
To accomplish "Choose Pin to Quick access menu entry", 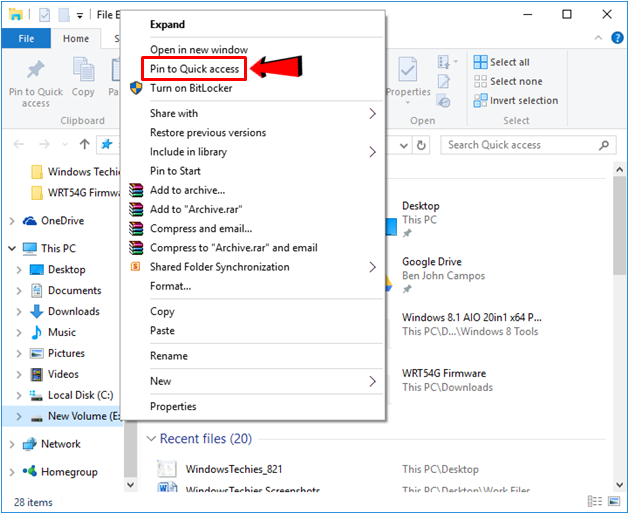I will (195, 69).
